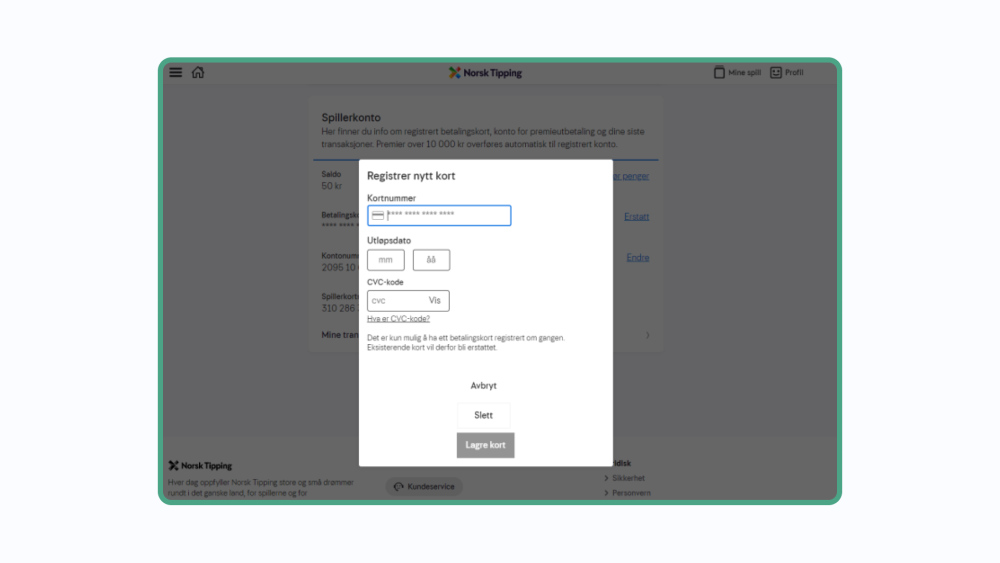
Task: Click into the cvc input field
Action: [394, 301]
